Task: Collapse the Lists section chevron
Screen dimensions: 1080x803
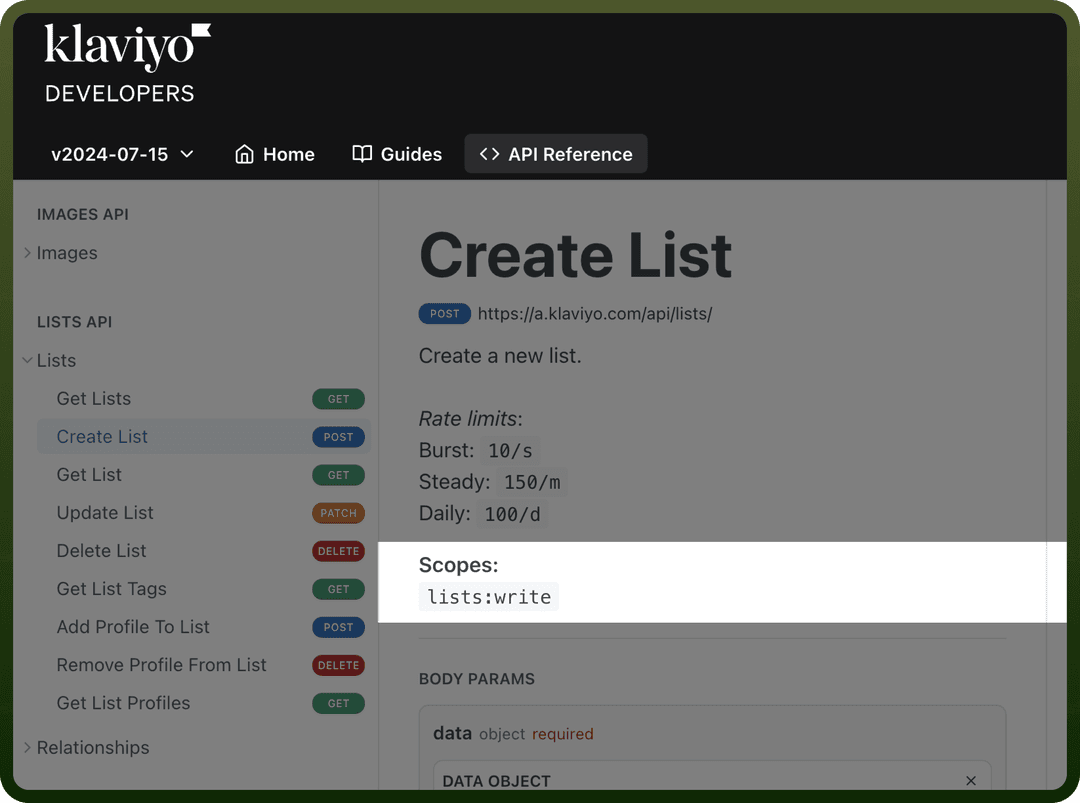Action: [27, 360]
